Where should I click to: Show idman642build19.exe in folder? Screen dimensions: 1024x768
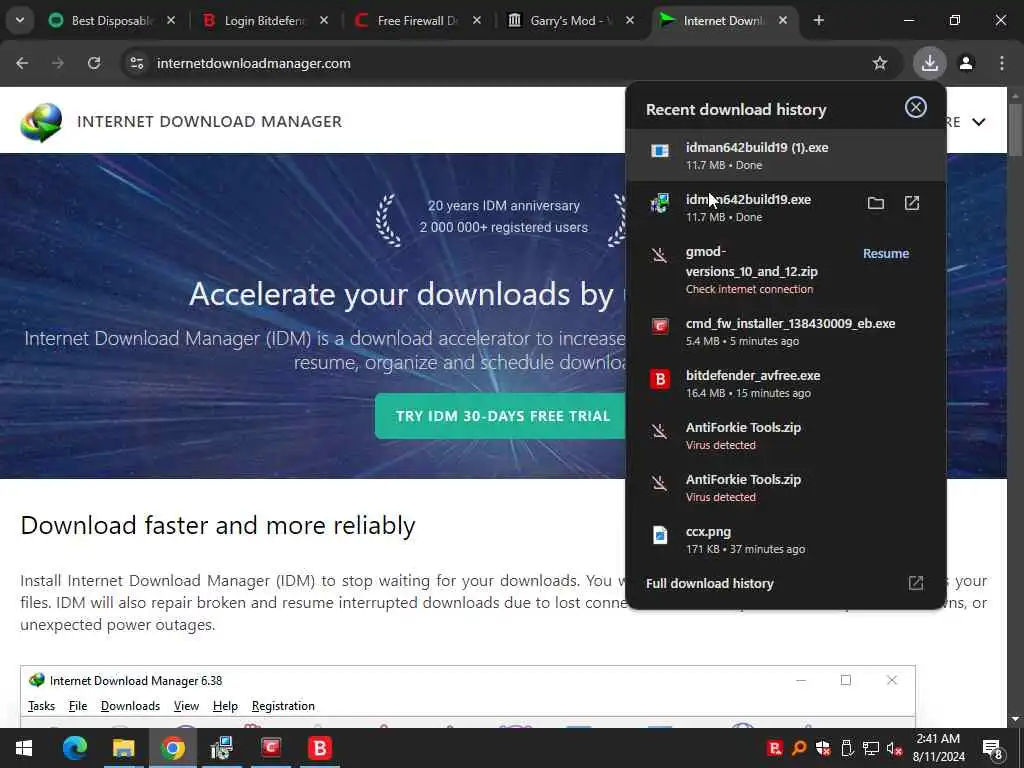(876, 203)
